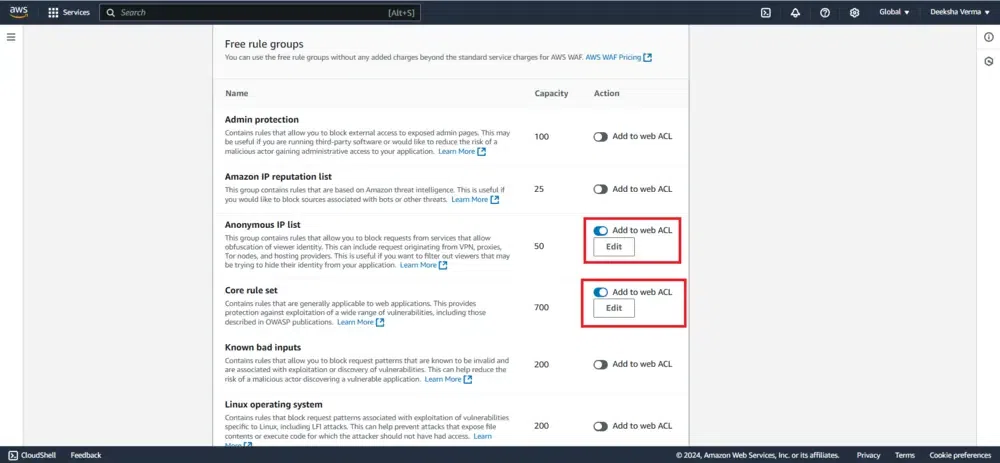Image resolution: width=1000 pixels, height=463 pixels.
Task: Open the AWS WAF Pricing link
Action: (613, 57)
